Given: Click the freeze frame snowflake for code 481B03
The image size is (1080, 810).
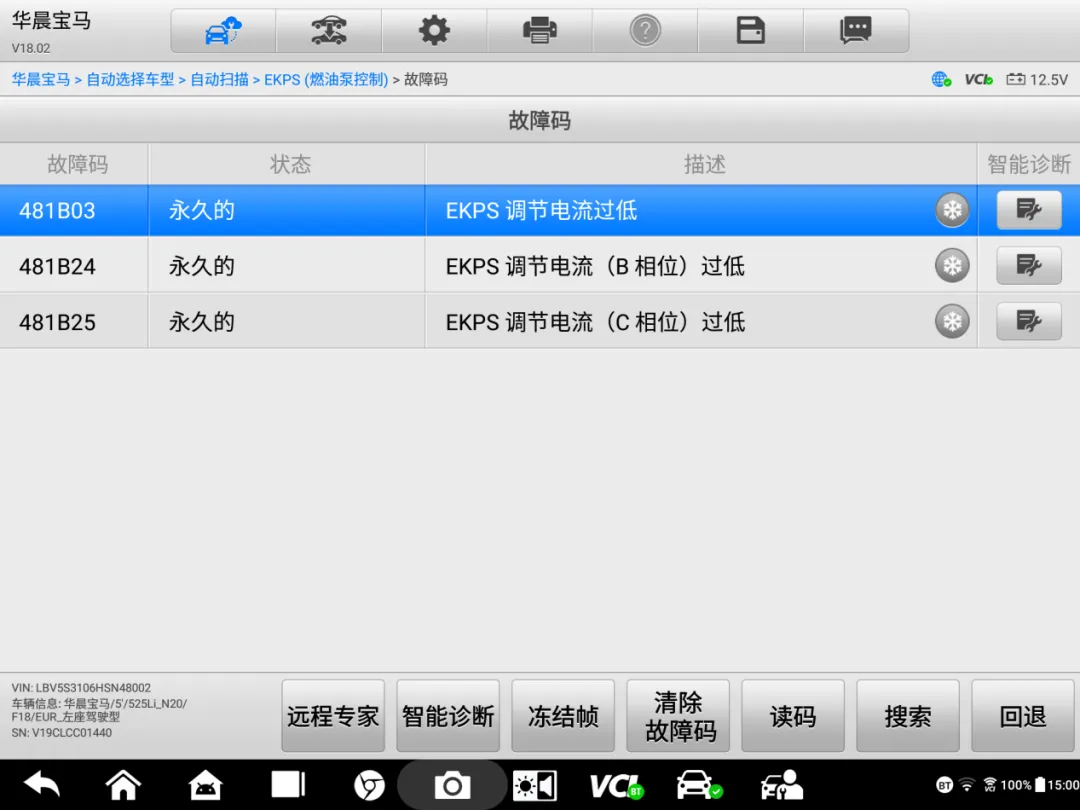Looking at the screenshot, I should click(x=952, y=211).
